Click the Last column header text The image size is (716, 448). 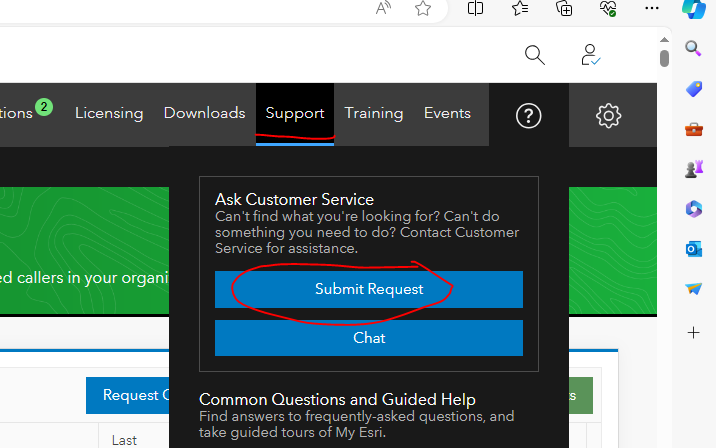click(x=124, y=440)
